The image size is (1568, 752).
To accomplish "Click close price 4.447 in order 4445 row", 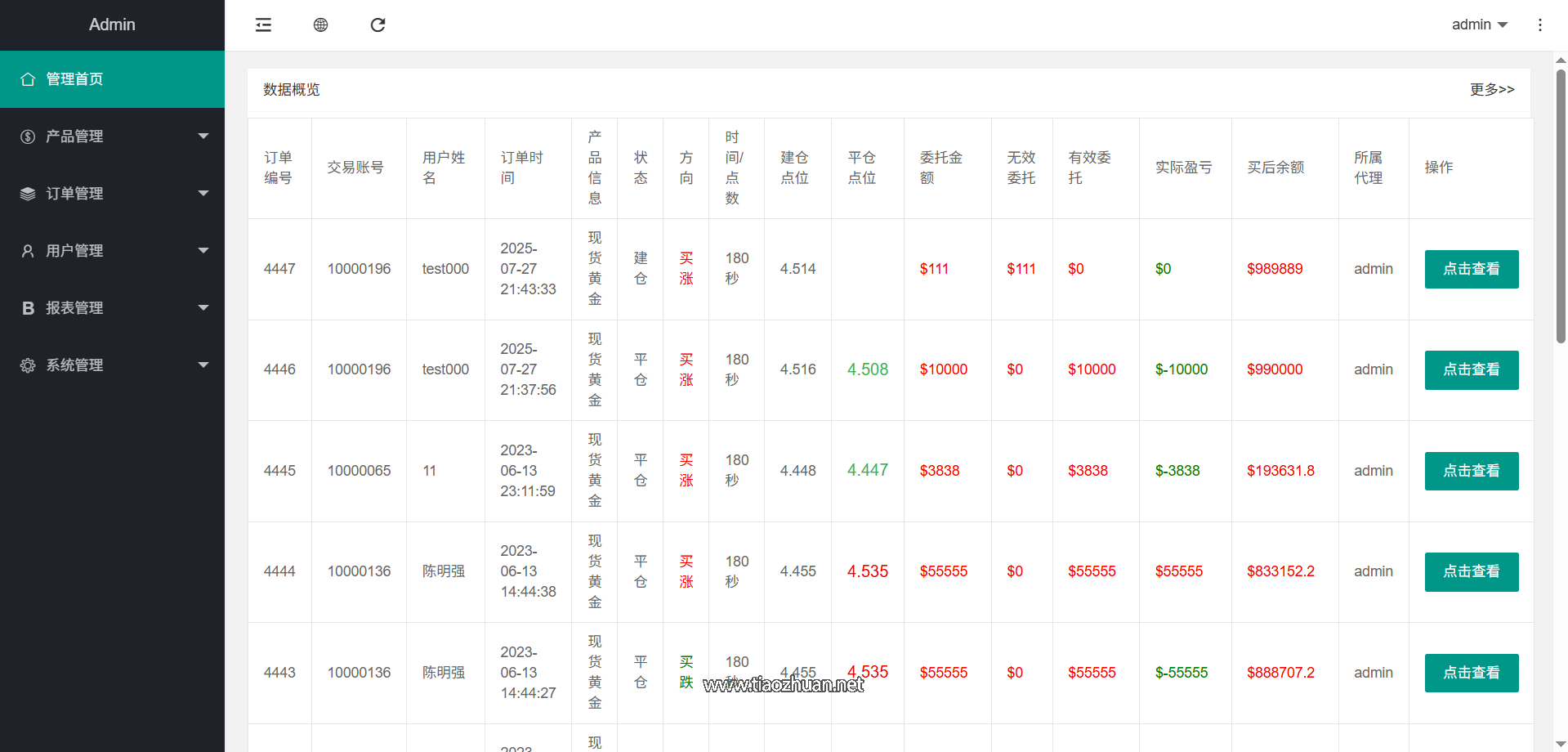I will point(868,471).
